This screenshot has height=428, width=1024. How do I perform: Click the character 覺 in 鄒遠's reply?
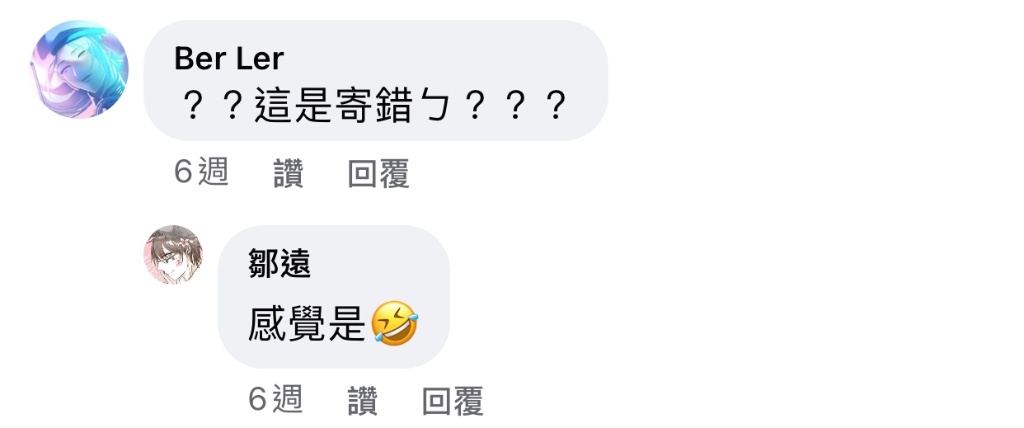[306, 324]
